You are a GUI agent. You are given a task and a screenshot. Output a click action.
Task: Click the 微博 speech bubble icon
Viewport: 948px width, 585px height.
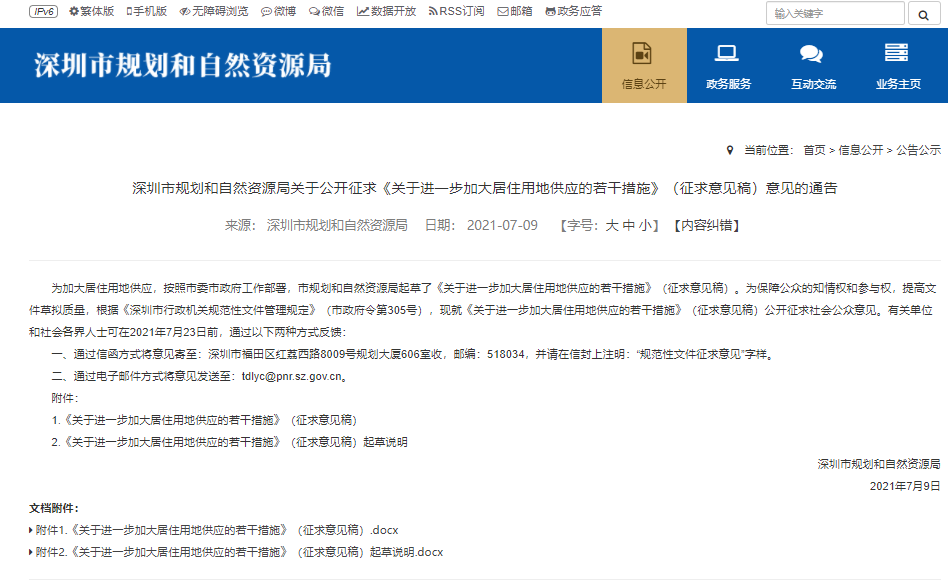[x=266, y=11]
